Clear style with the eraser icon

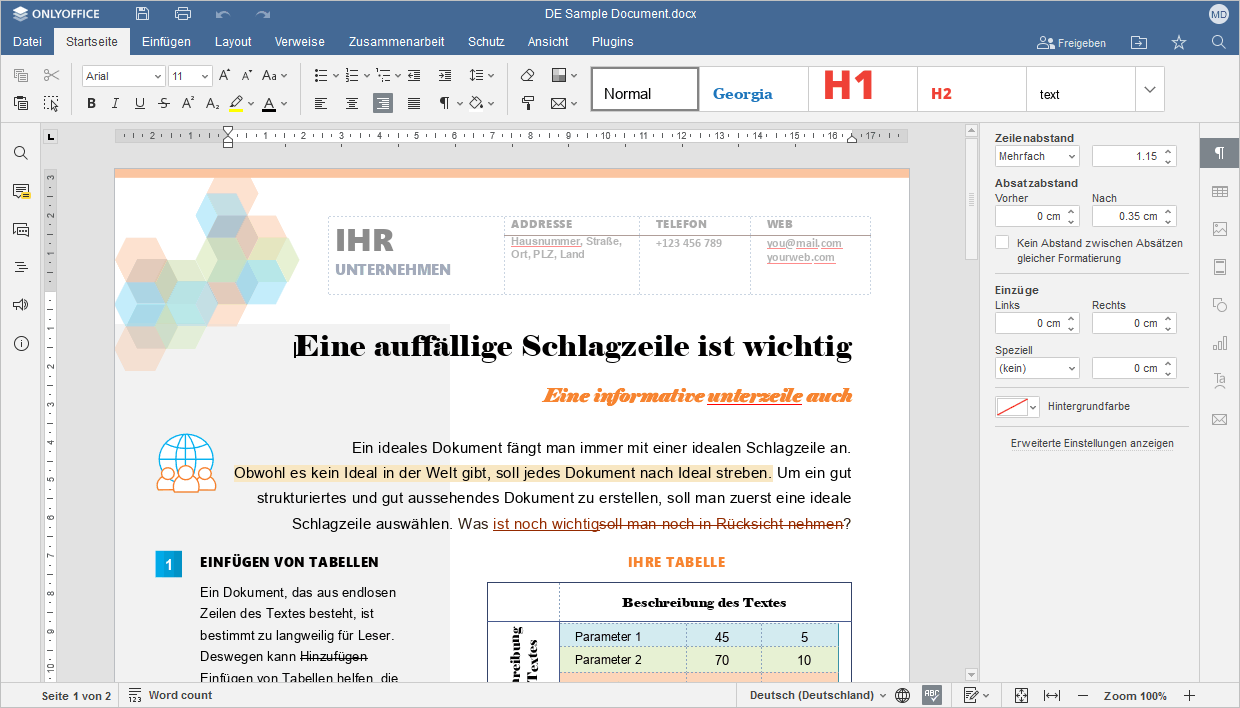528,75
